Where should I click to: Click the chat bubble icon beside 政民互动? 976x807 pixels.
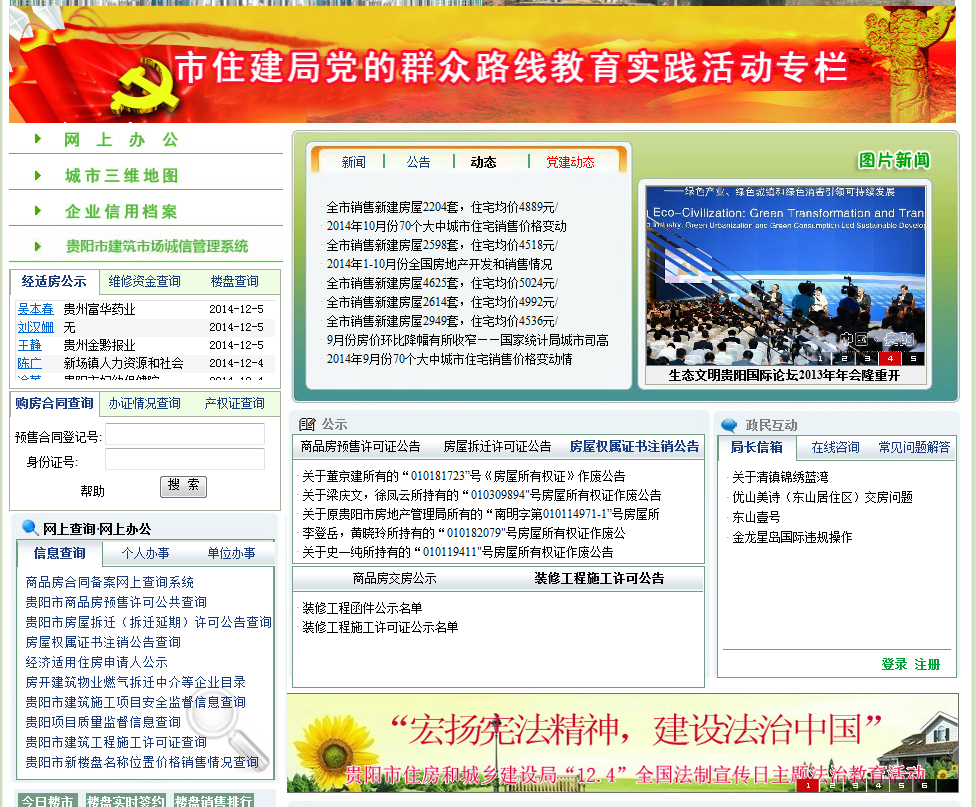[x=729, y=425]
